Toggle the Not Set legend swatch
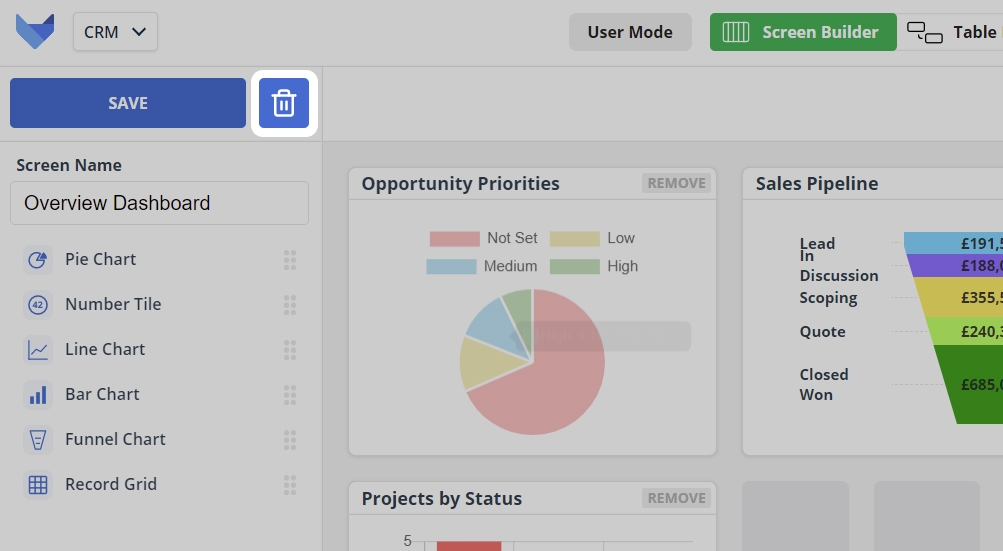 coord(454,239)
